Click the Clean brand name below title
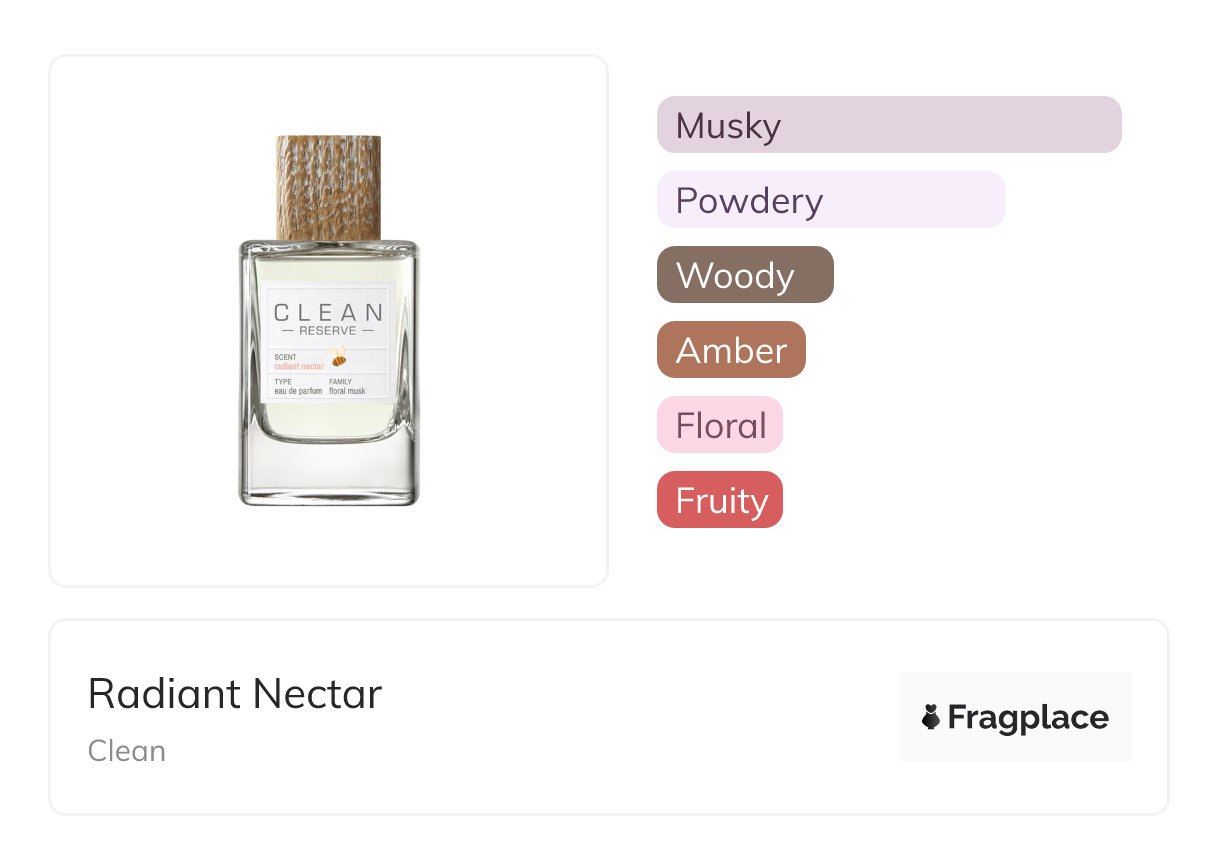Viewport: 1218px width, 864px height. point(127,751)
